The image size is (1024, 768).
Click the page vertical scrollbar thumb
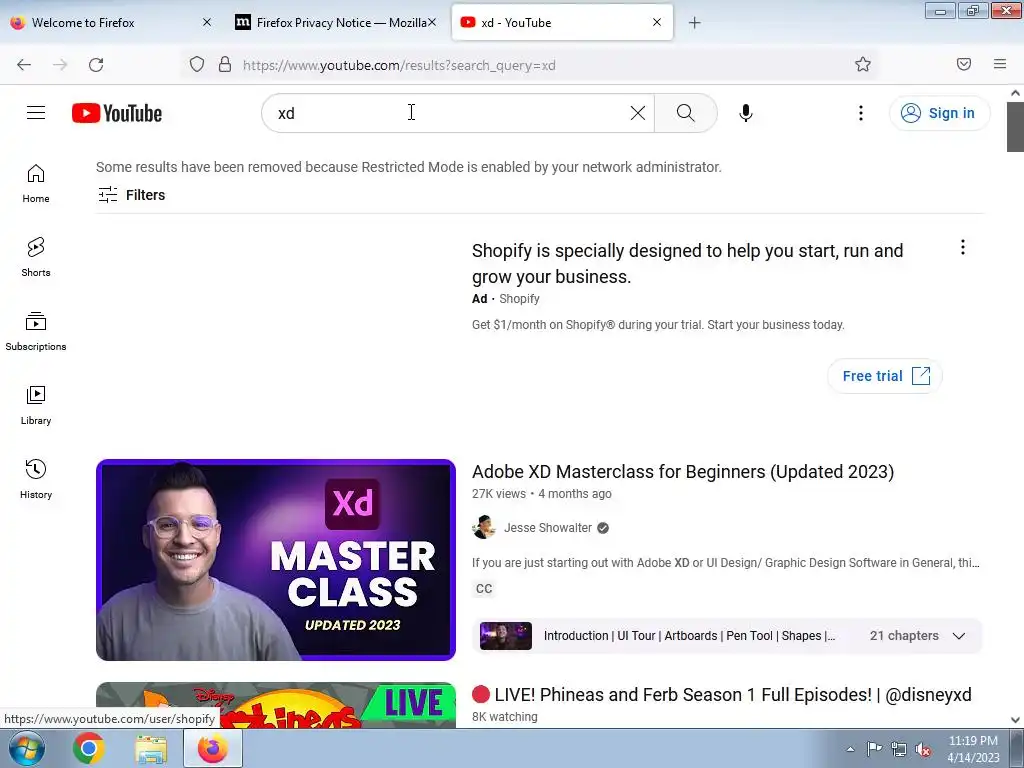1016,127
